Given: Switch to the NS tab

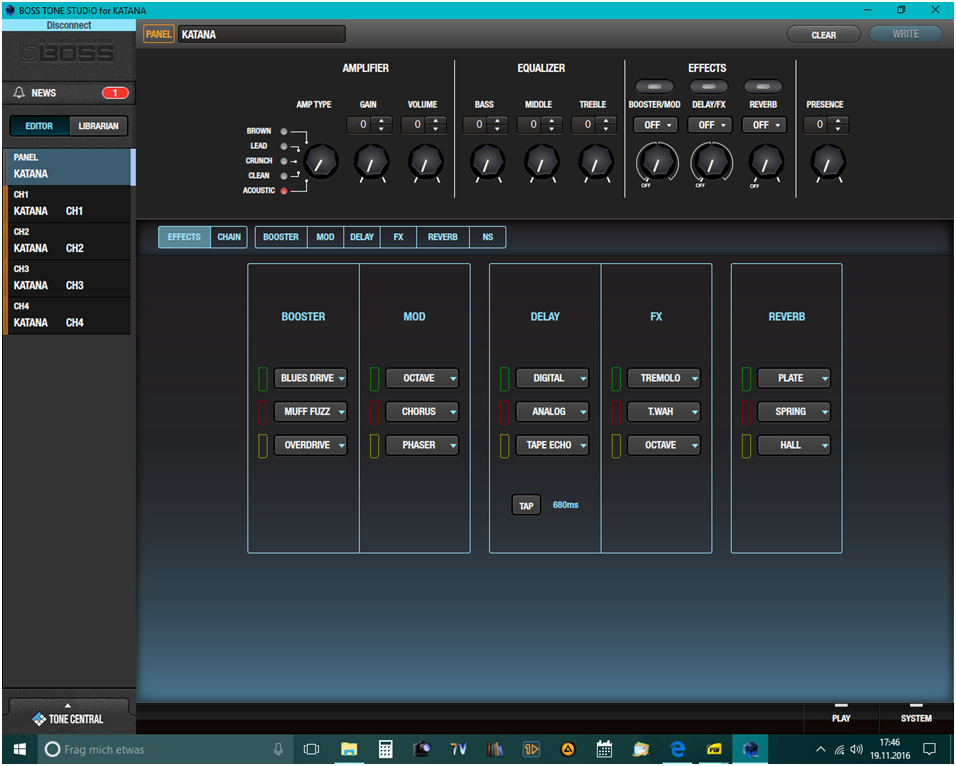Looking at the screenshot, I should click(x=488, y=237).
